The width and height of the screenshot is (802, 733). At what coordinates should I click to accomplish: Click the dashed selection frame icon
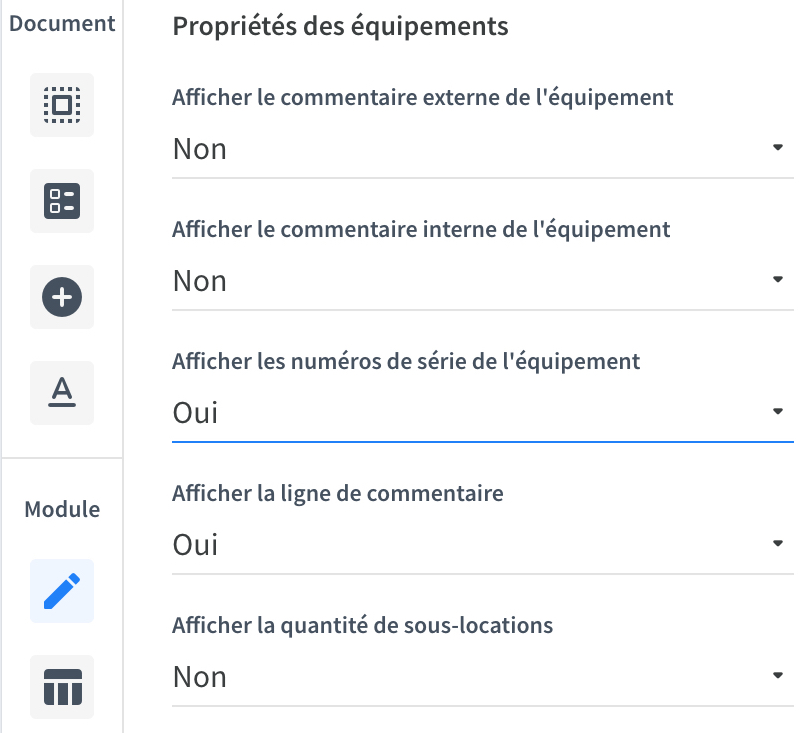62,105
